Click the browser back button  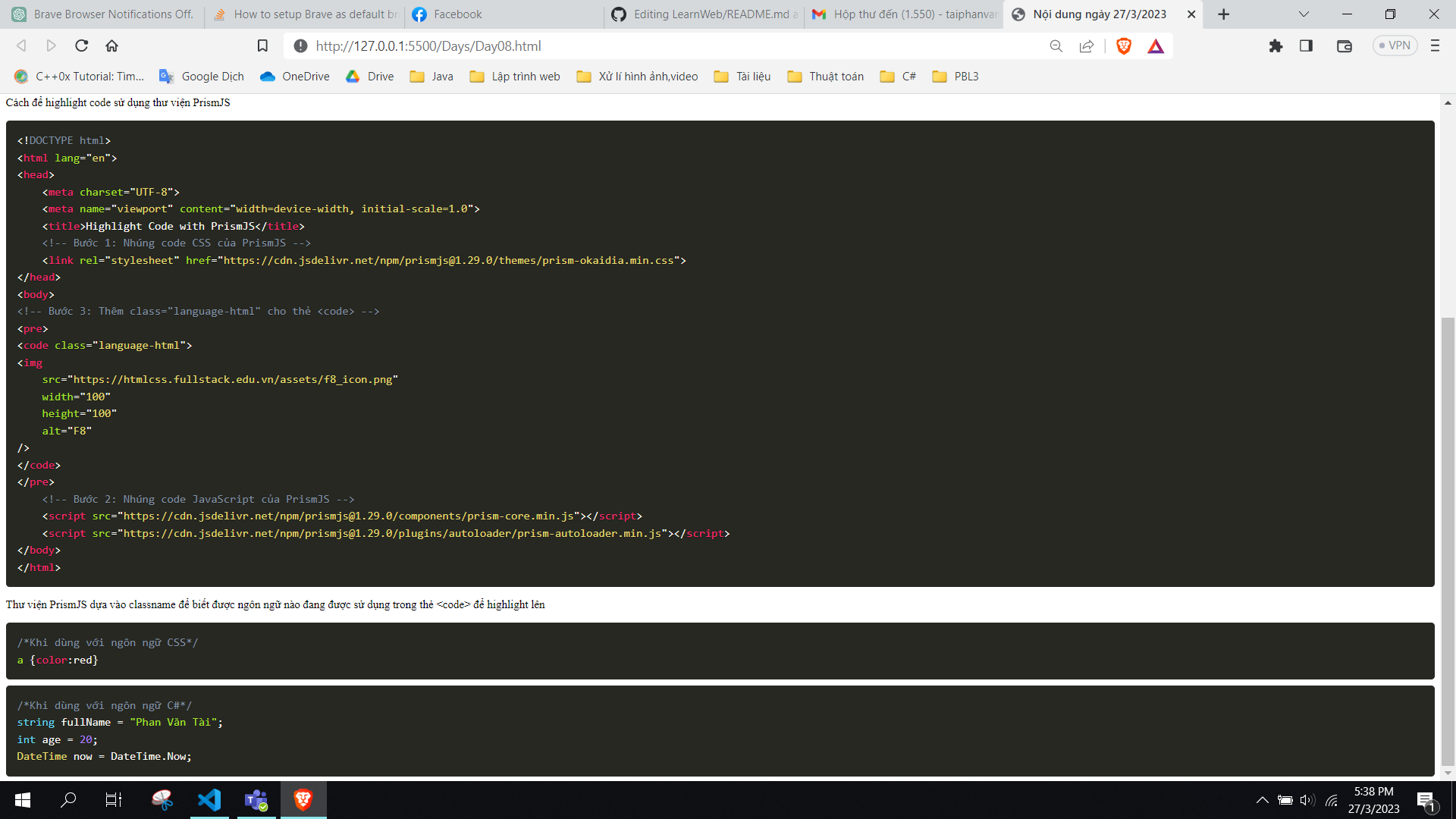pos(21,45)
